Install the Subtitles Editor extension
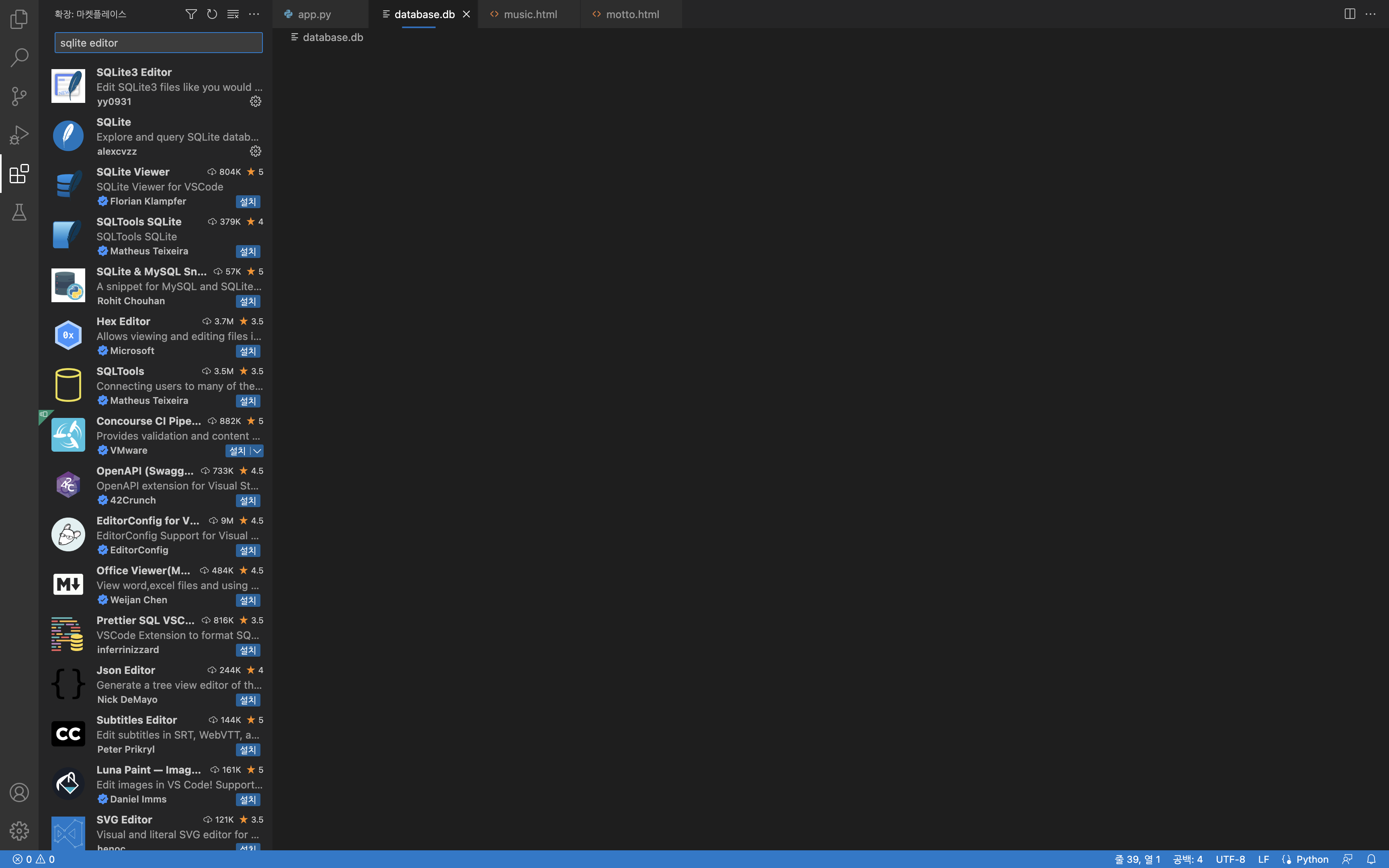The image size is (1389, 868). tap(248, 750)
